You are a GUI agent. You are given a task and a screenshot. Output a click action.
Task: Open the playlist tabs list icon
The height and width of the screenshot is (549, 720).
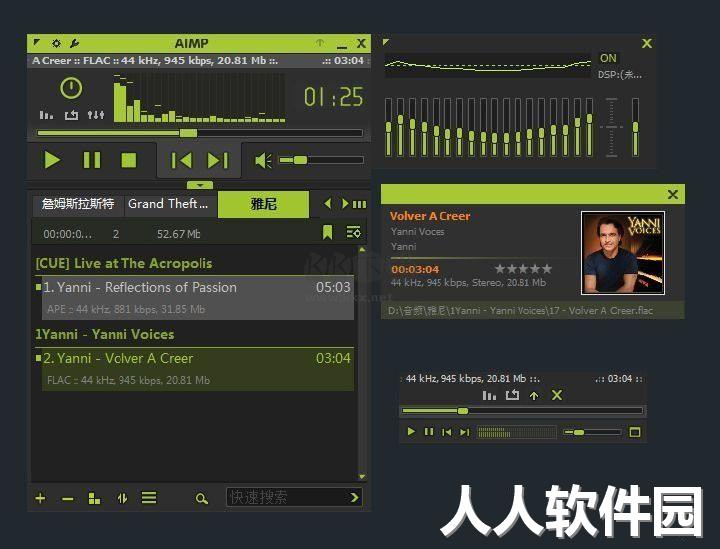[x=360, y=204]
